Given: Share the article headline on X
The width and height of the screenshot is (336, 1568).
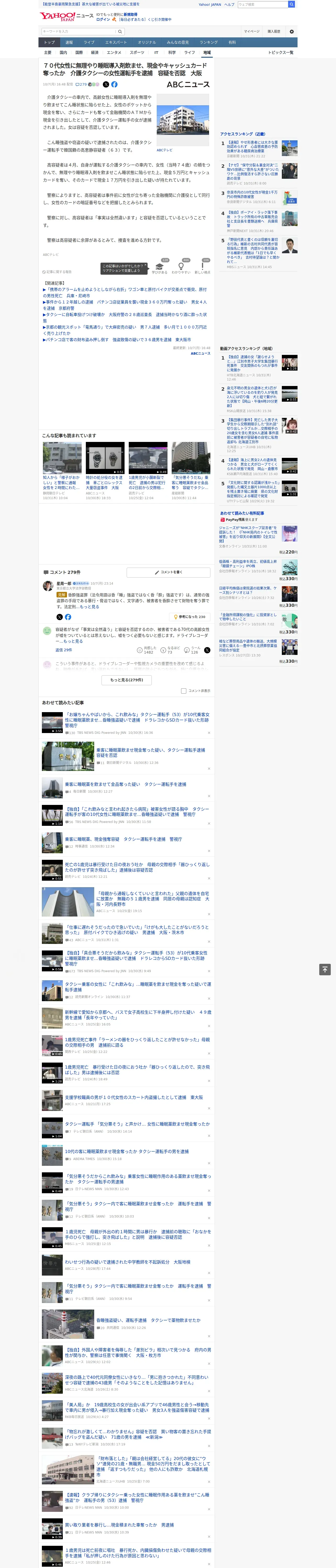Looking at the screenshot, I should (x=105, y=85).
